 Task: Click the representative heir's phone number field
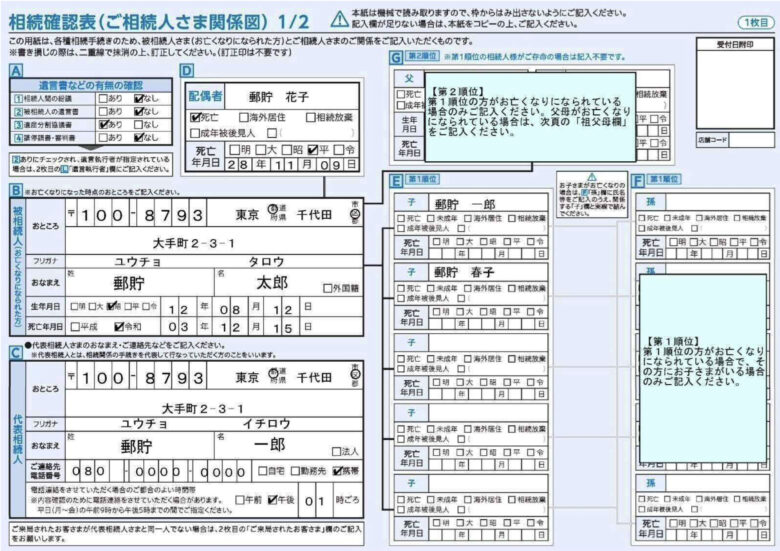click(159, 471)
